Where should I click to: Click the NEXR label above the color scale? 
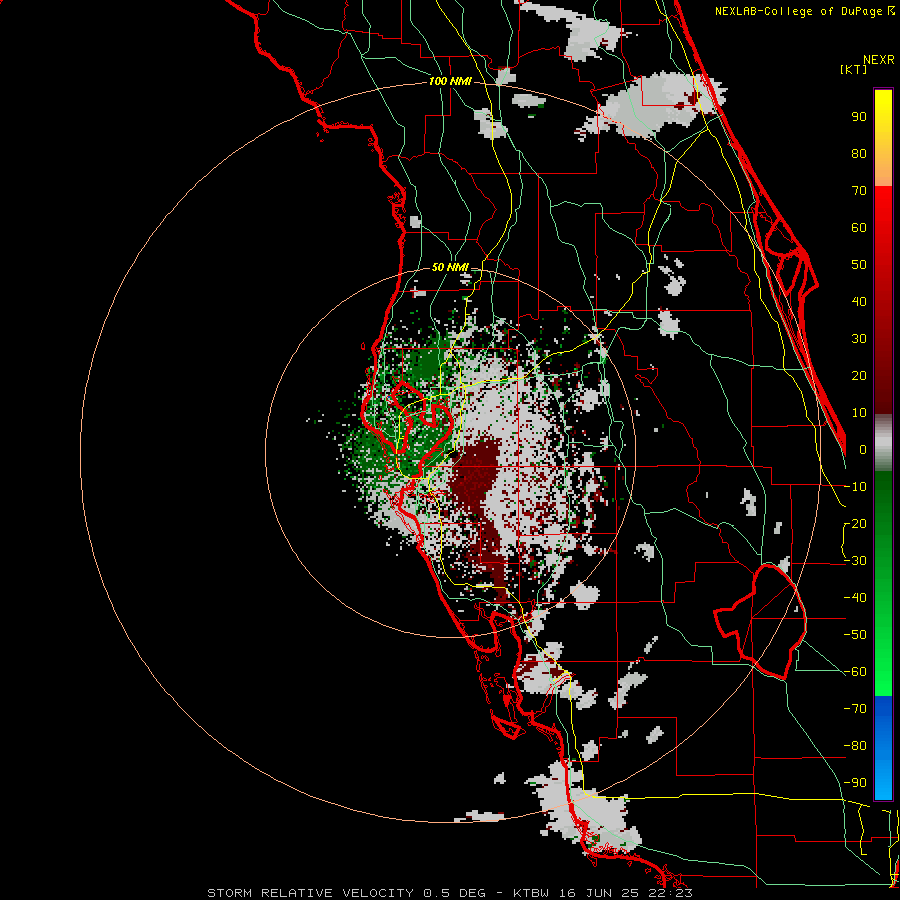[879, 60]
